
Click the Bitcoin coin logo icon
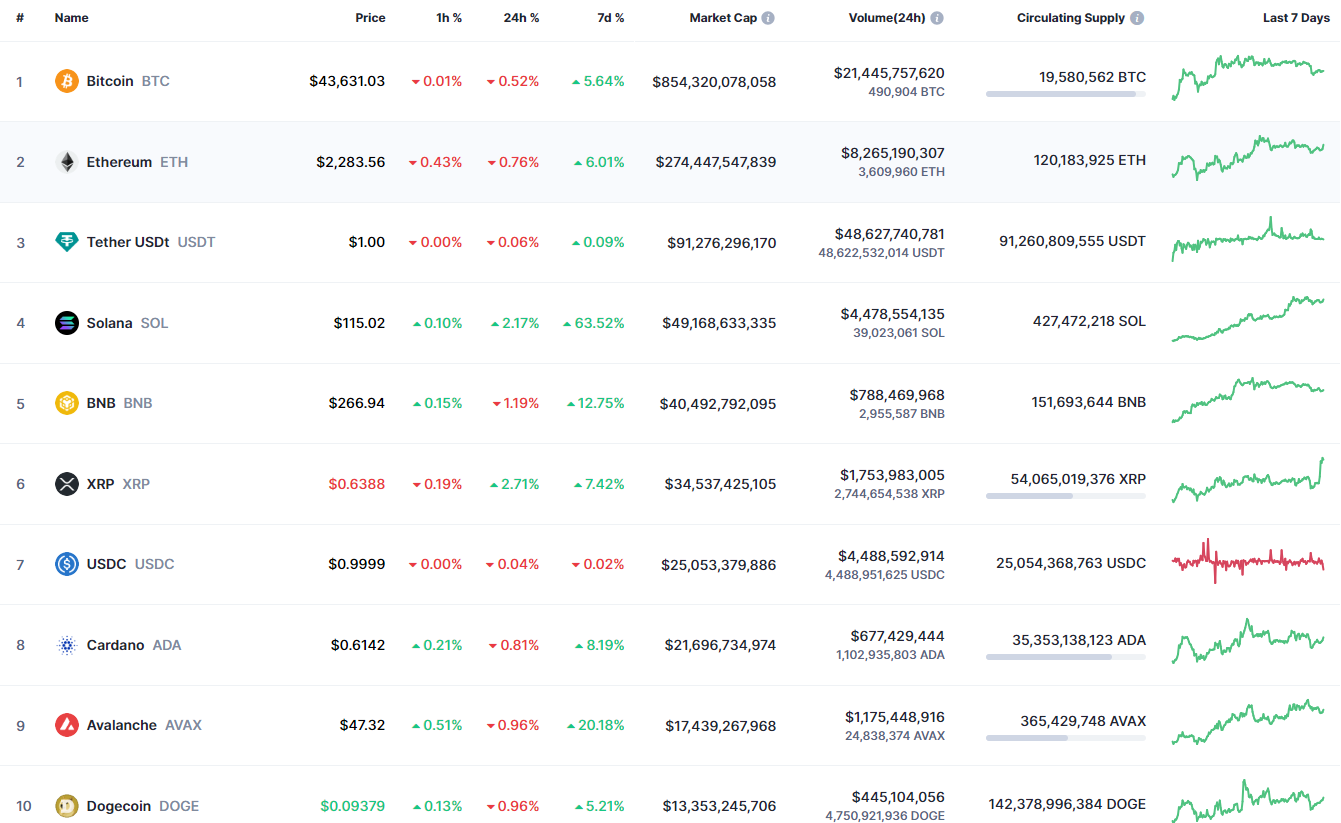coord(66,81)
